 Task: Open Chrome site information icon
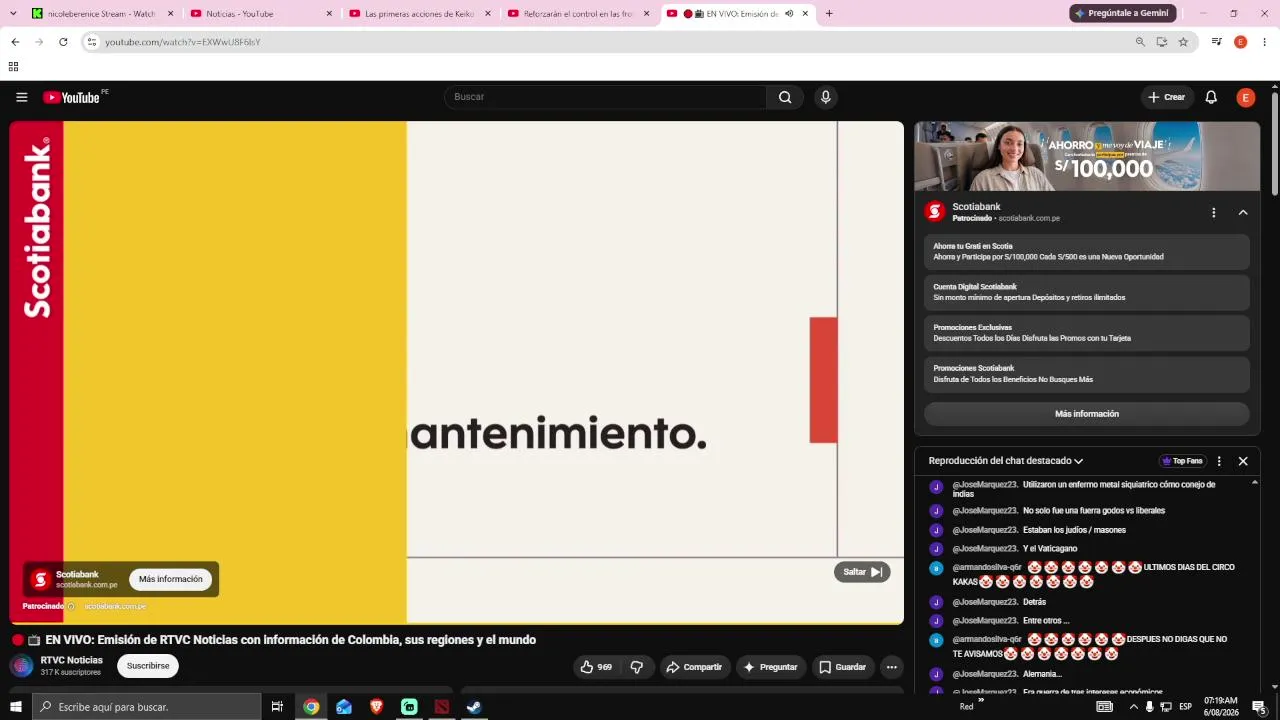[x=91, y=42]
